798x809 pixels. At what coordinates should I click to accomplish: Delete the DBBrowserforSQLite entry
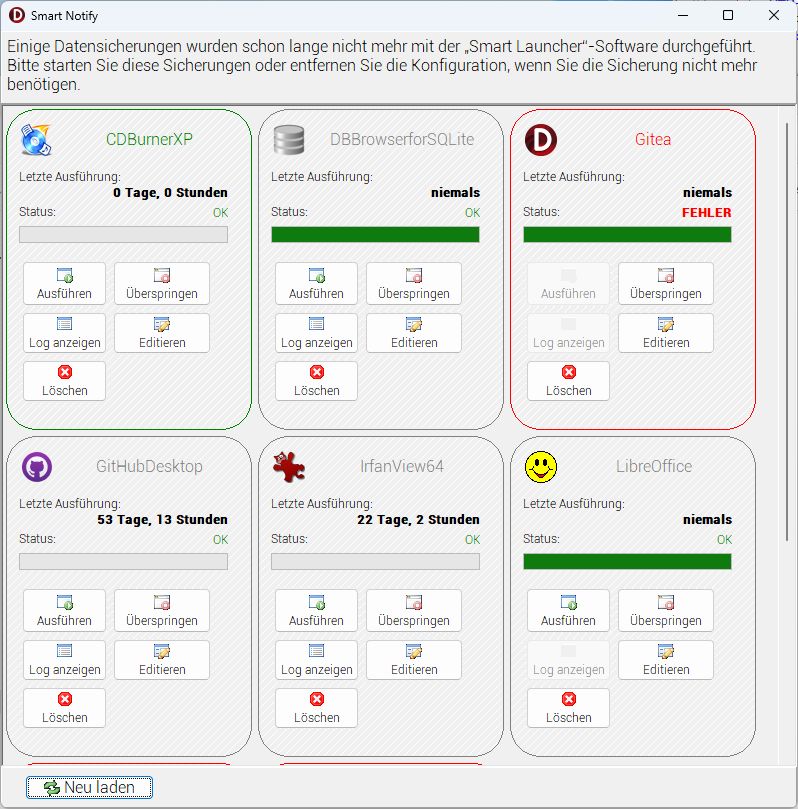[316, 381]
